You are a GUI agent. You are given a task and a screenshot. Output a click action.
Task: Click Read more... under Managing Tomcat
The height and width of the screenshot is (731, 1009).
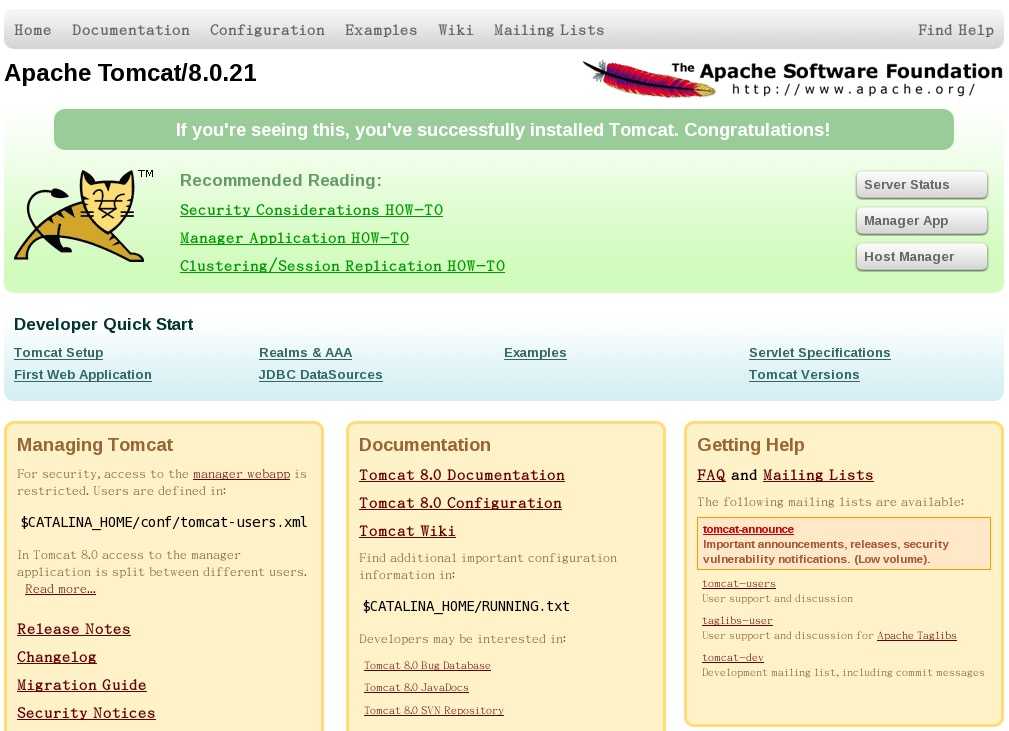(x=60, y=589)
